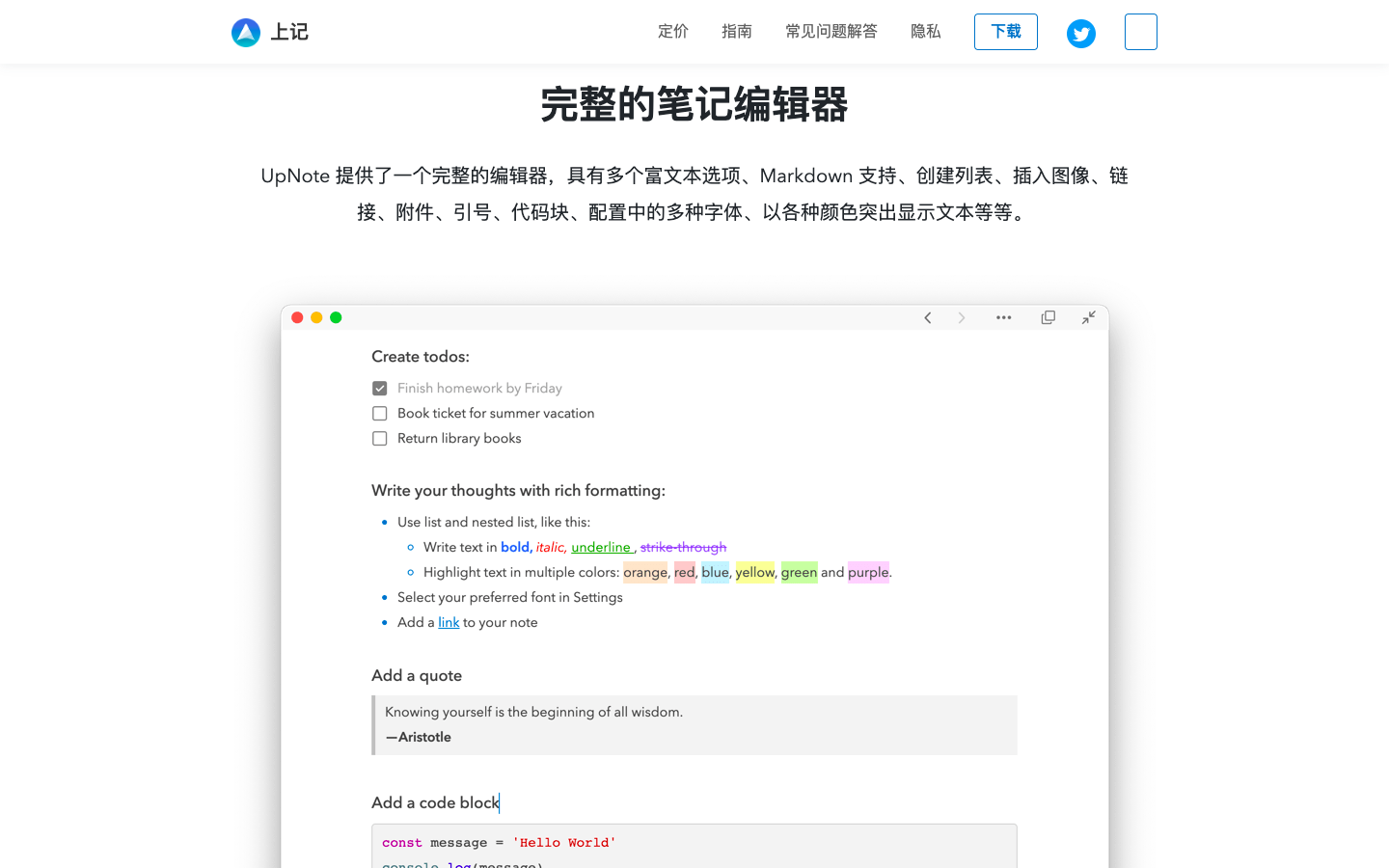Click the purple highlighted word
Image resolution: width=1389 pixels, height=868 pixels.
click(x=868, y=572)
